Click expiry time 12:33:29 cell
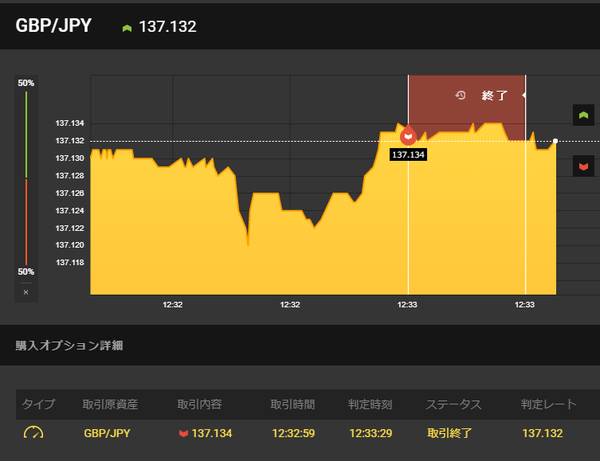600x461 pixels. (371, 433)
